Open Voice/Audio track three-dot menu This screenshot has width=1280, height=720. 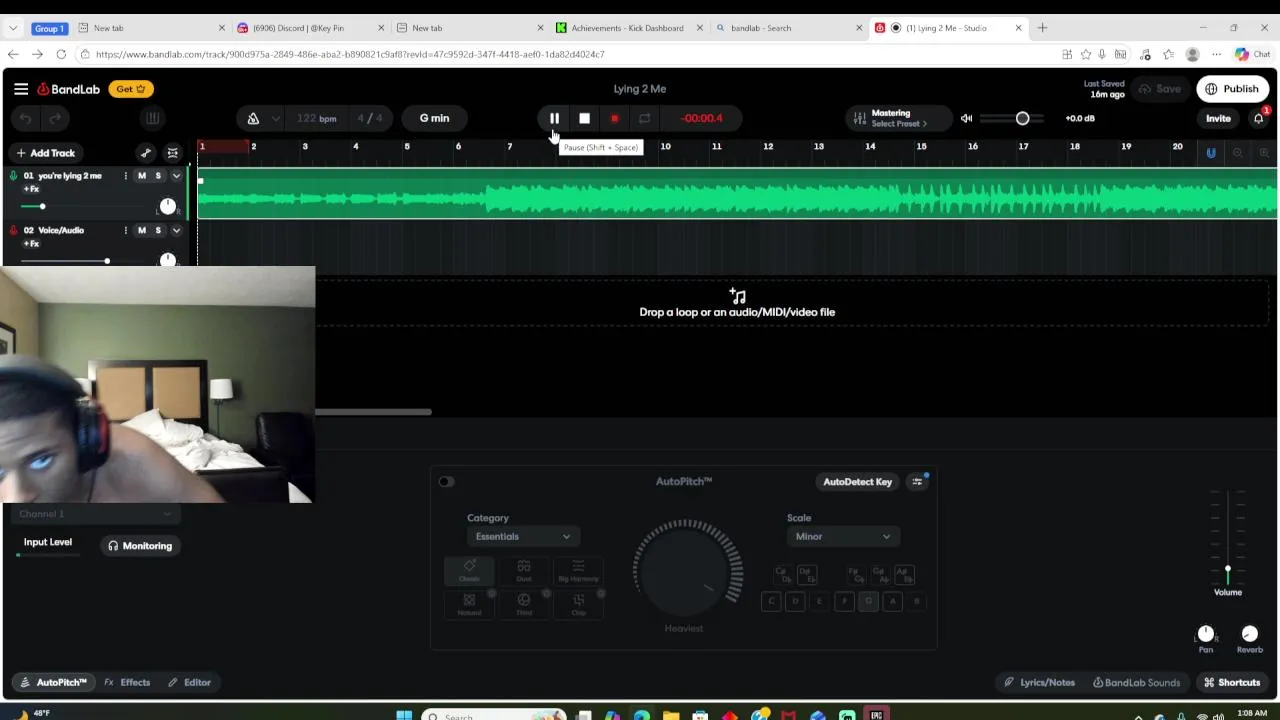coord(125,230)
